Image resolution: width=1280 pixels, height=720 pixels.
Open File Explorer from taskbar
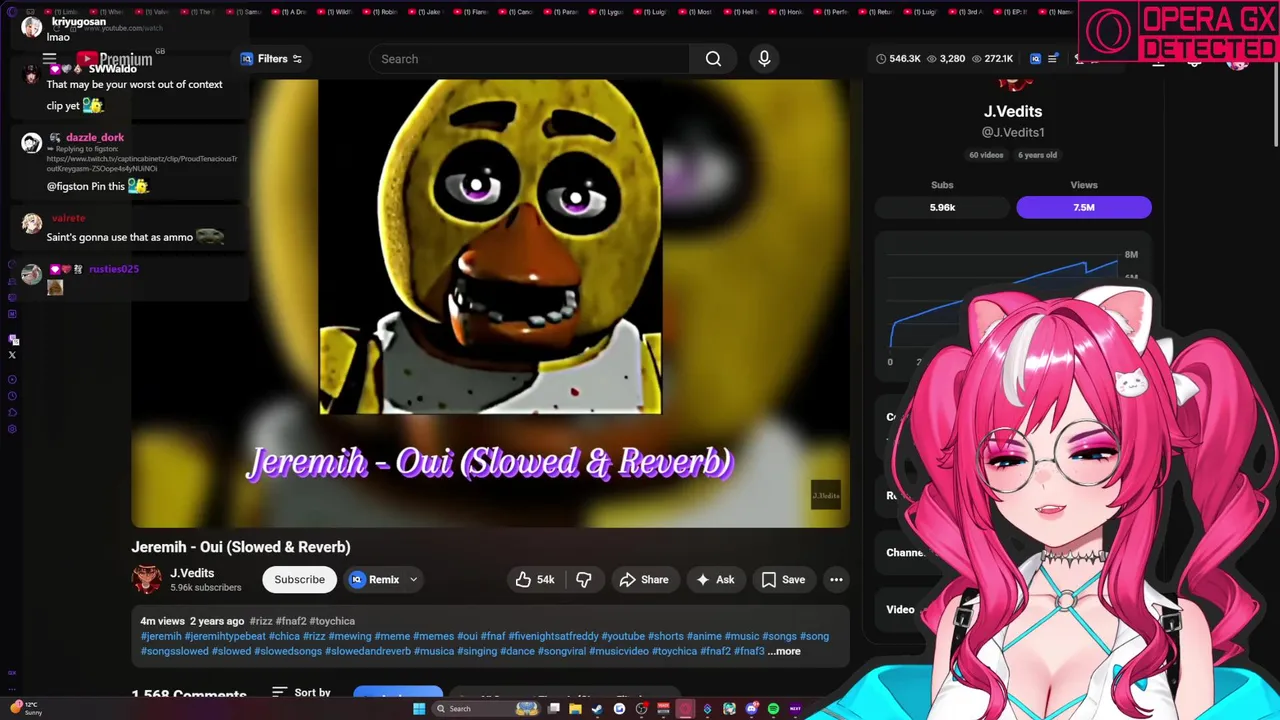point(575,709)
